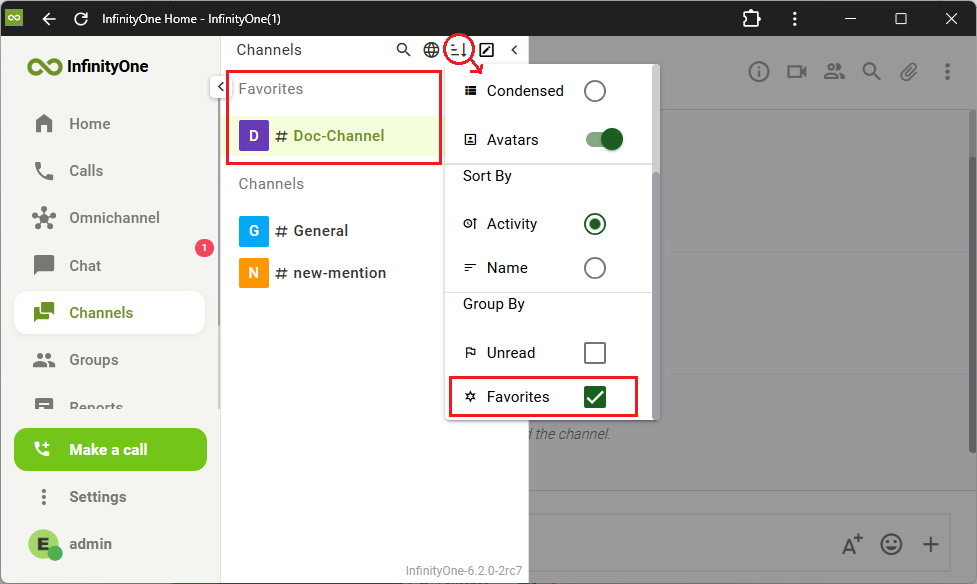
Task: Open the chat header three-dot menu
Action: pyautogui.click(x=947, y=72)
